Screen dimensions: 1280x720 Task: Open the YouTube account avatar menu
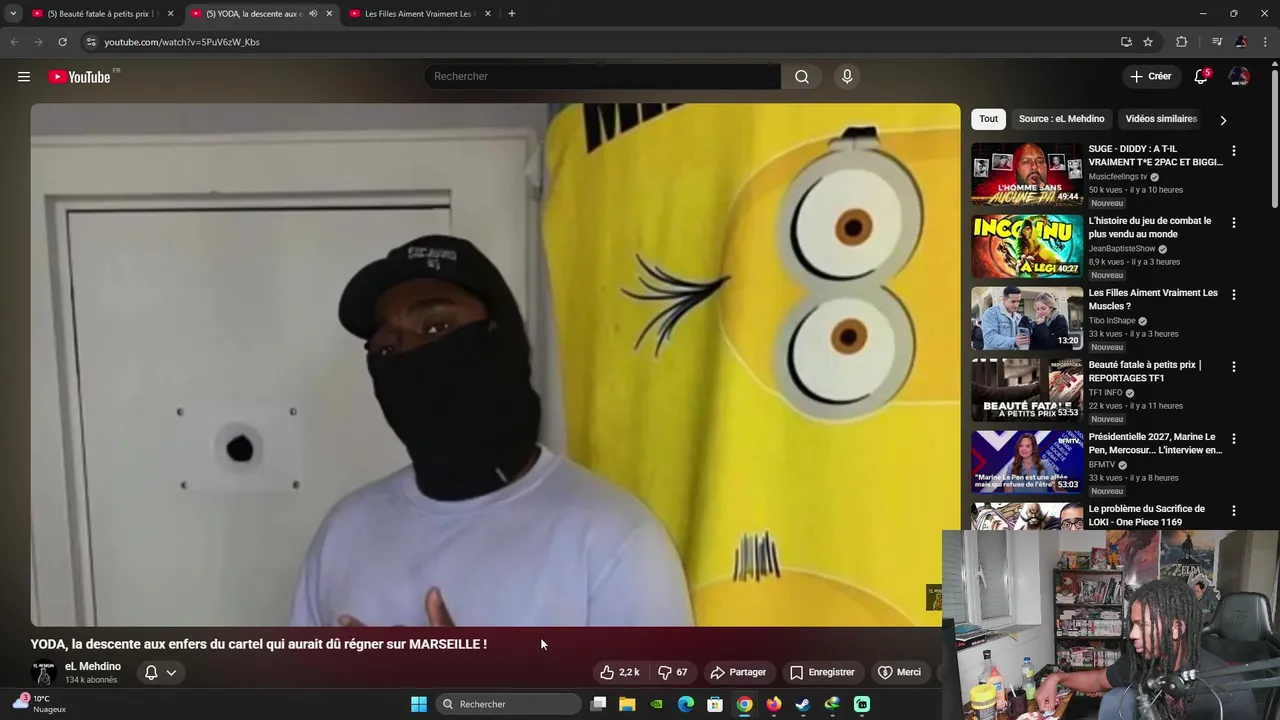pyautogui.click(x=1239, y=77)
